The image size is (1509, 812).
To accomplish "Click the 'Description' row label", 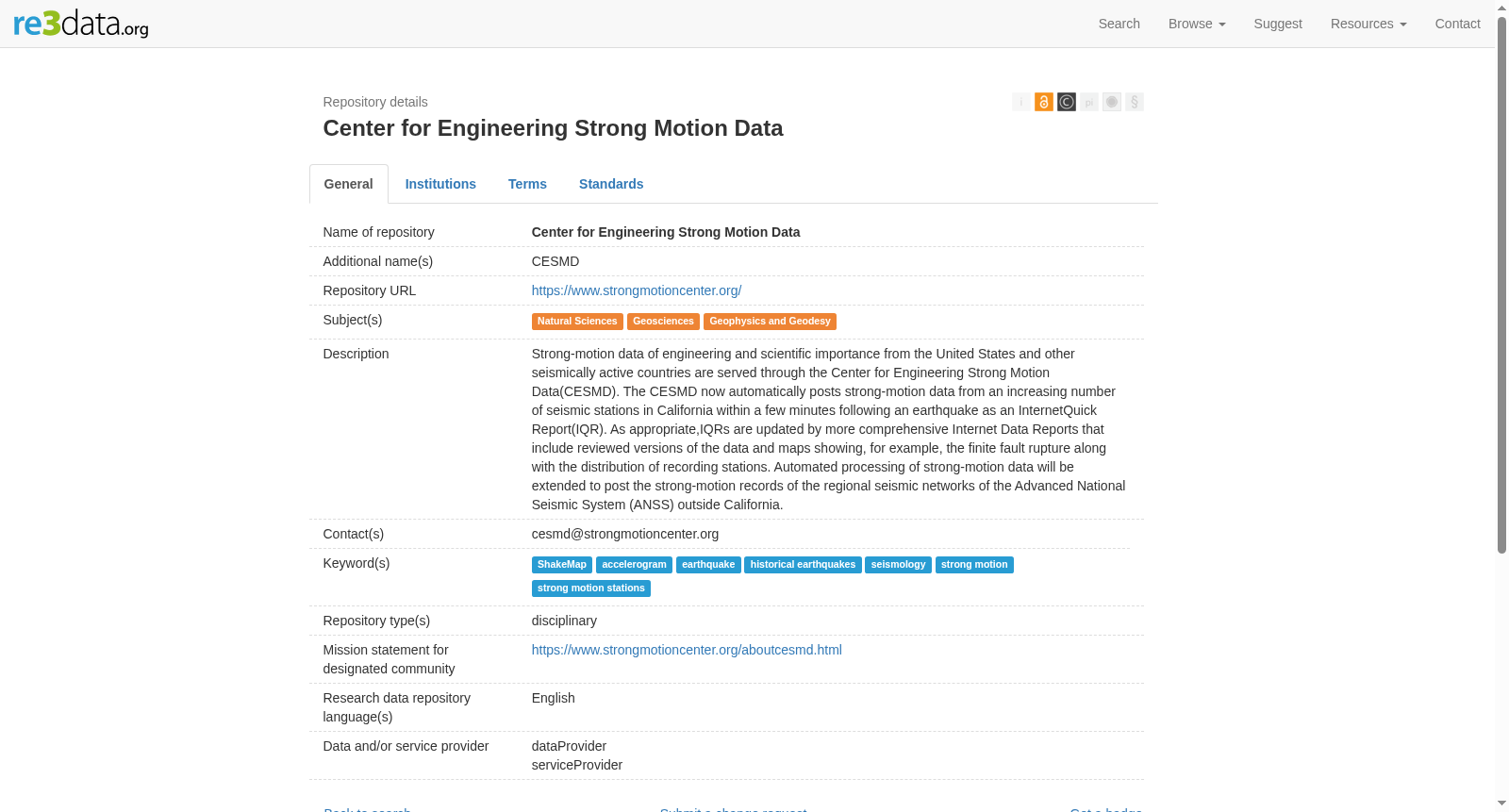I will coord(357,354).
